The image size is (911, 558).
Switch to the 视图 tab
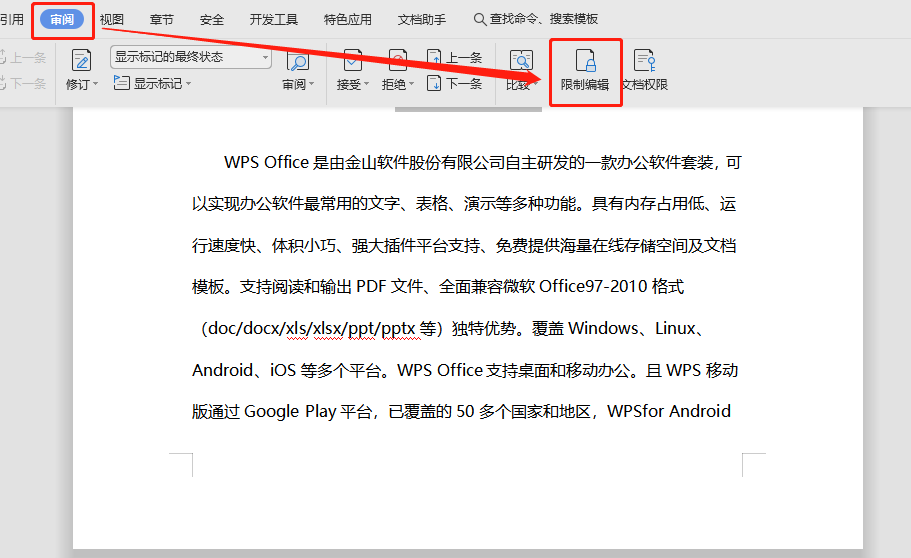(112, 19)
